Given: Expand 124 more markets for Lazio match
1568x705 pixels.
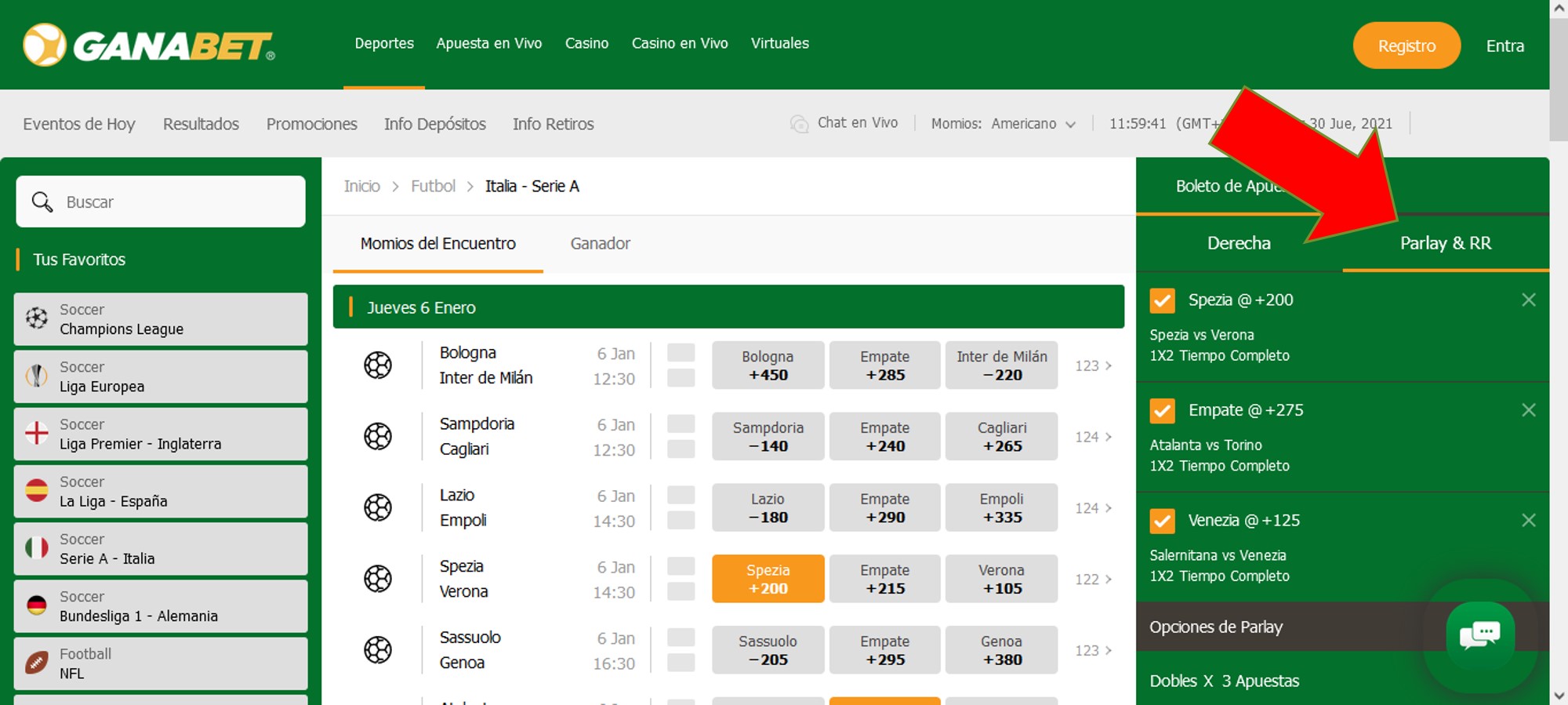Looking at the screenshot, I should tap(1093, 508).
